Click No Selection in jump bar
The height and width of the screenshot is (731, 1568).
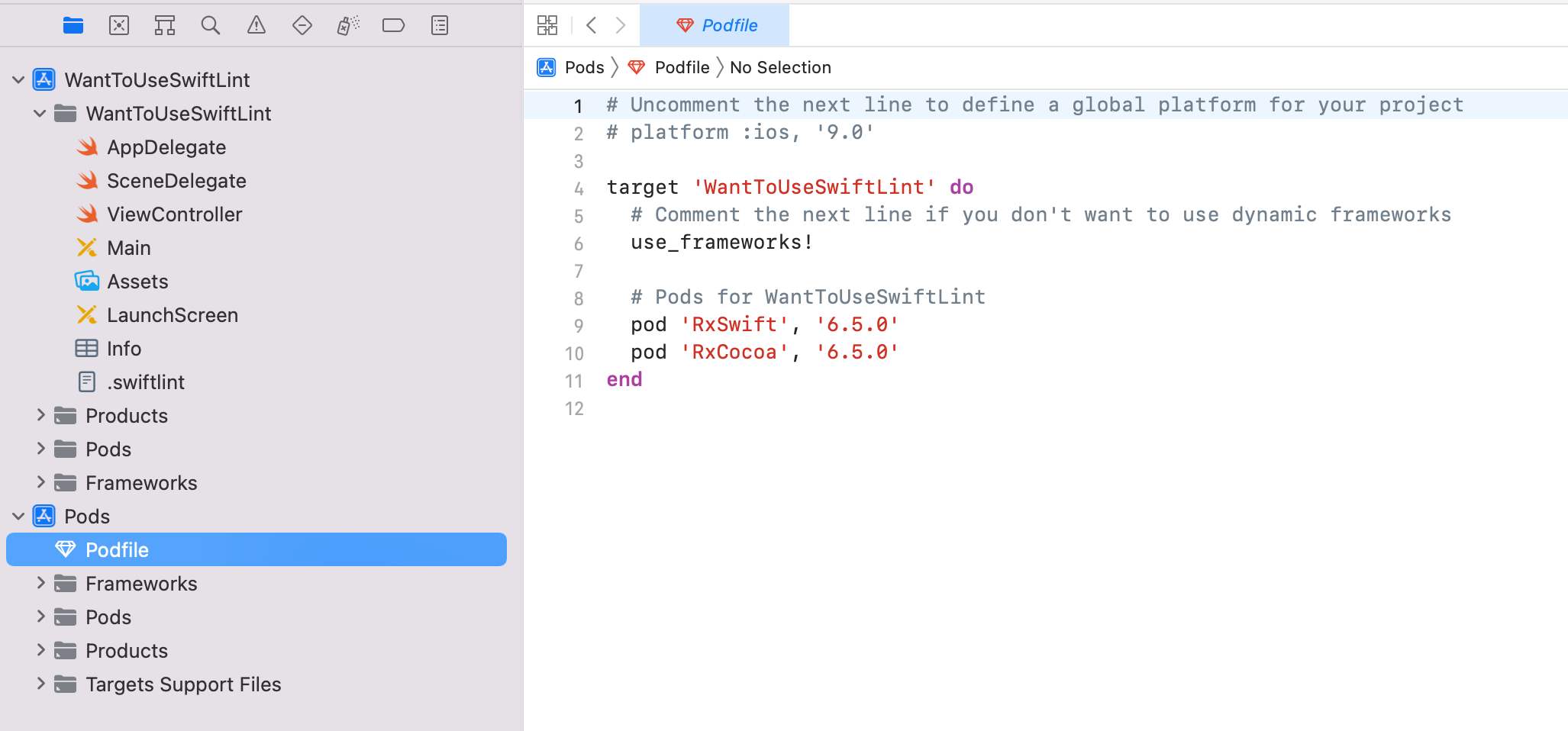tap(780, 67)
